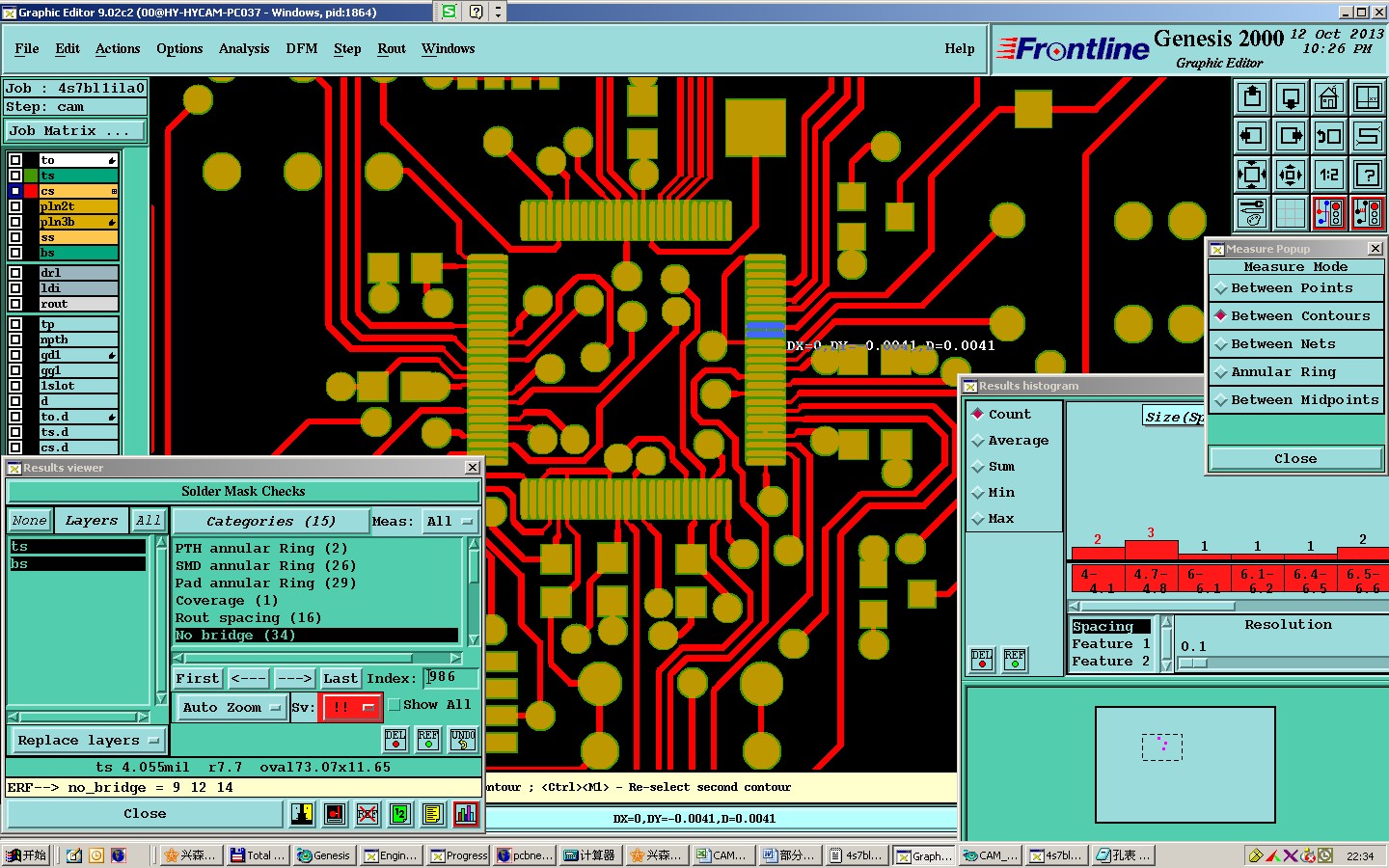
Task: Enable the Show All checkbox
Action: click(395, 705)
